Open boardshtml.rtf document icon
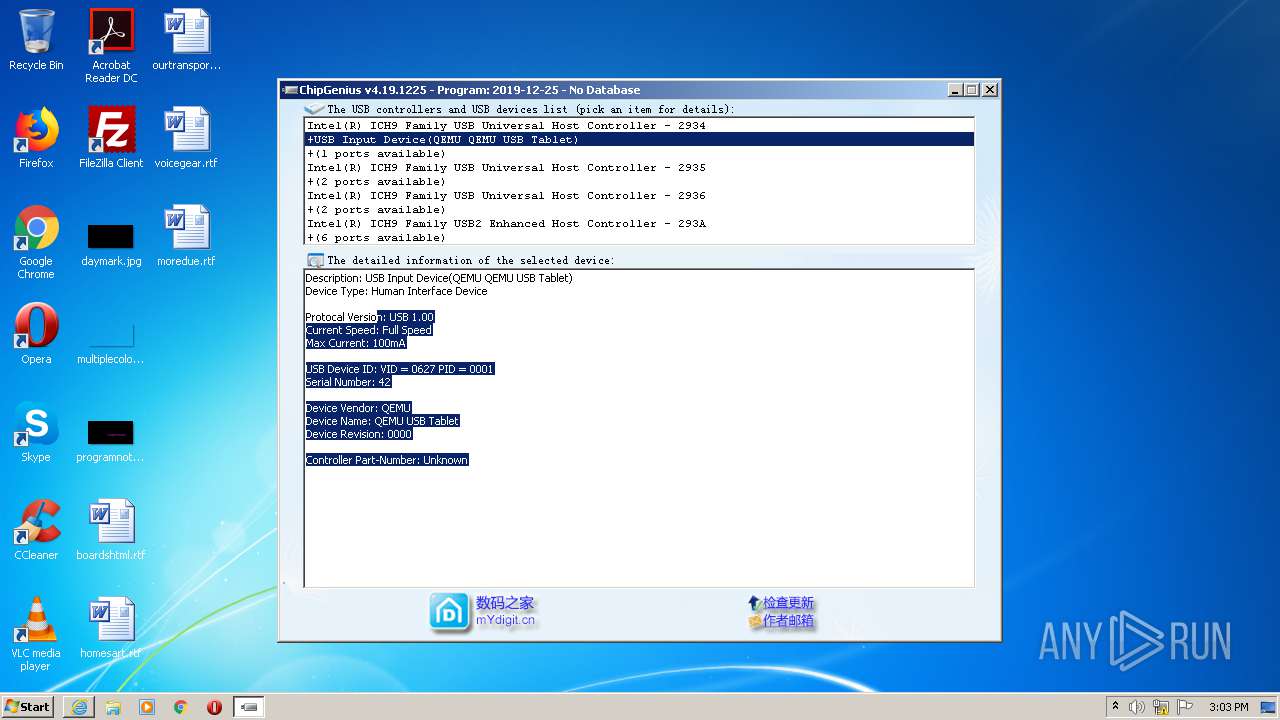The height and width of the screenshot is (720, 1280). 111,530
